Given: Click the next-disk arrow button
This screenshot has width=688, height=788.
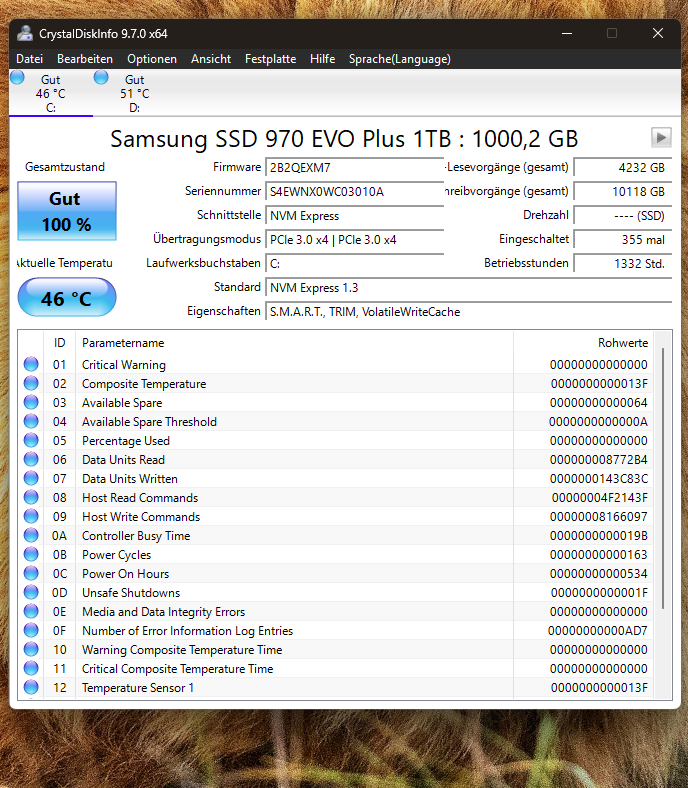Looking at the screenshot, I should (661, 137).
